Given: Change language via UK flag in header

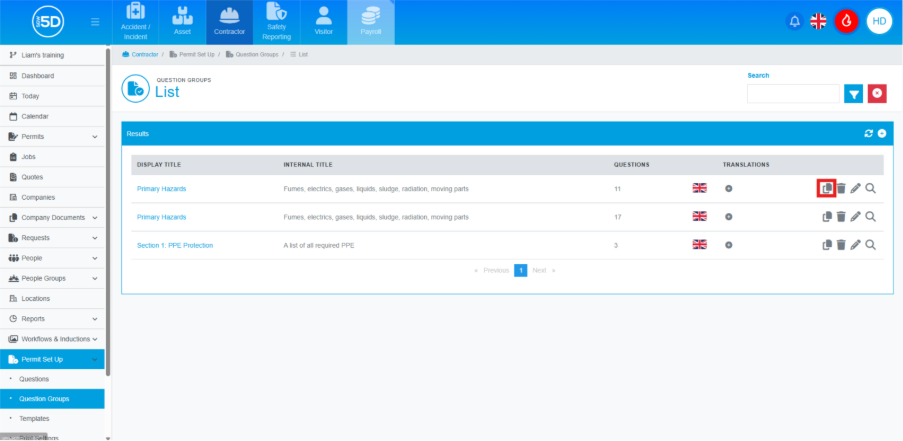Looking at the screenshot, I should (x=818, y=22).
